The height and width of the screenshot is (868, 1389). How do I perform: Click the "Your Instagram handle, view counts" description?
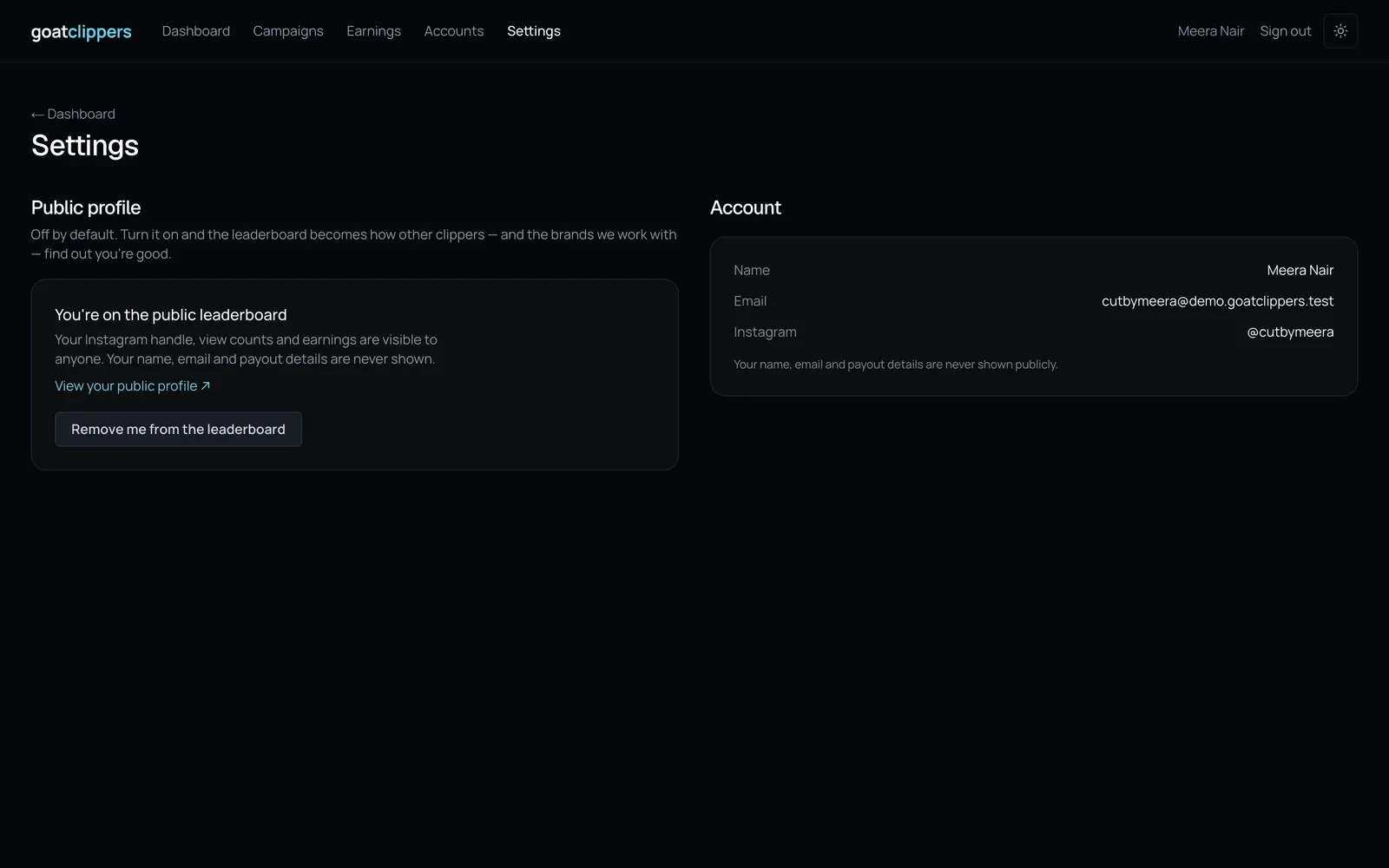[x=246, y=350]
